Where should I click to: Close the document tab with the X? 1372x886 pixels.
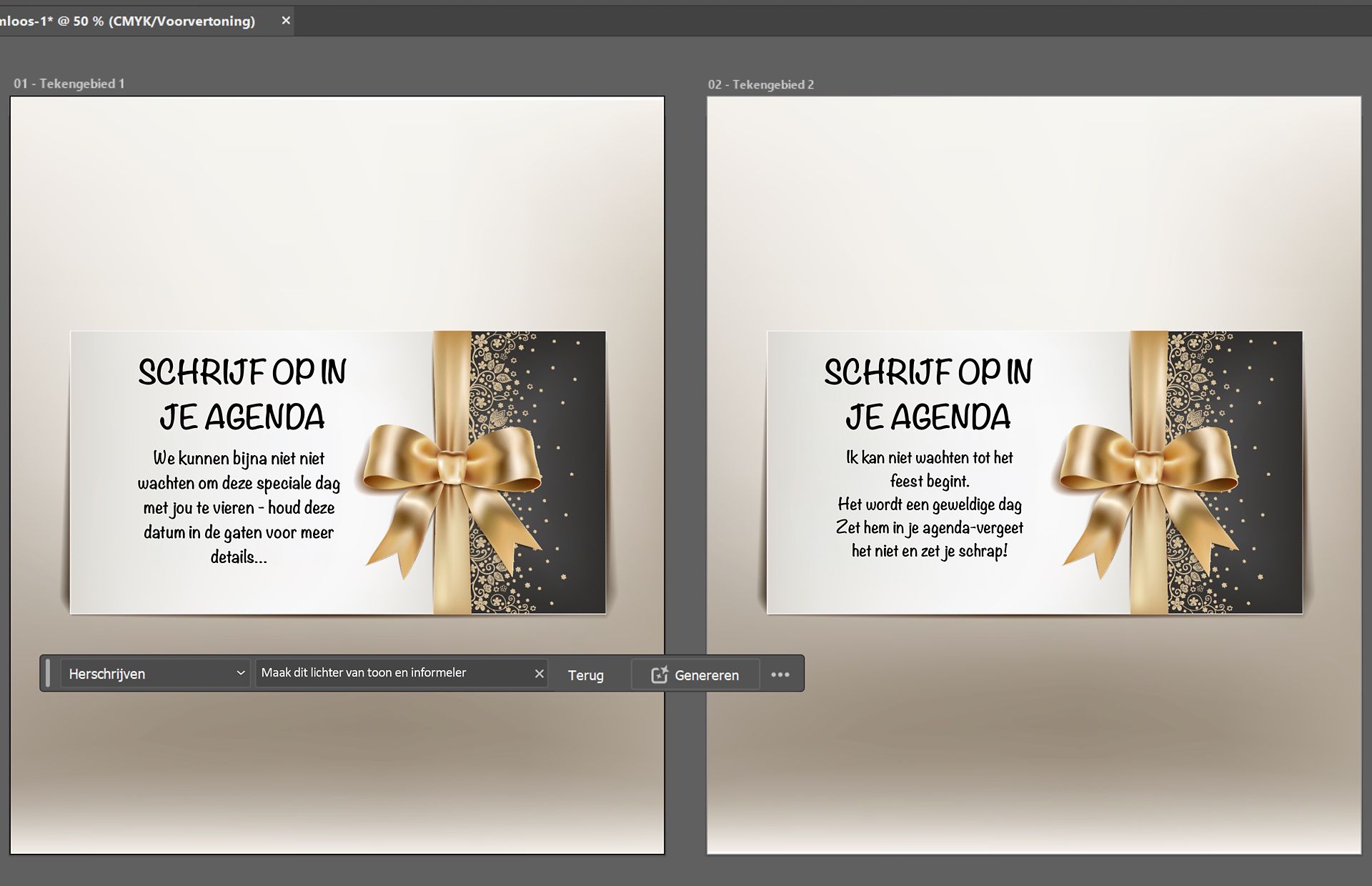click(x=286, y=21)
